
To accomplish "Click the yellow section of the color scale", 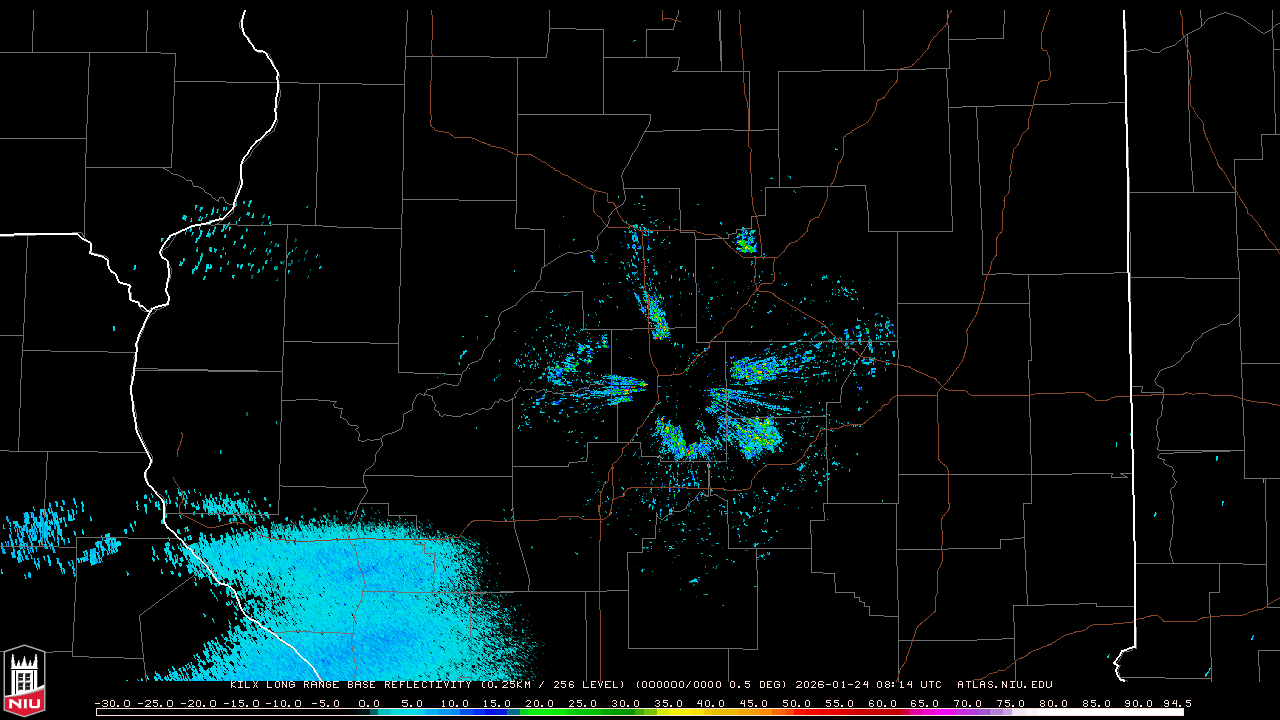I will pyautogui.click(x=710, y=712).
